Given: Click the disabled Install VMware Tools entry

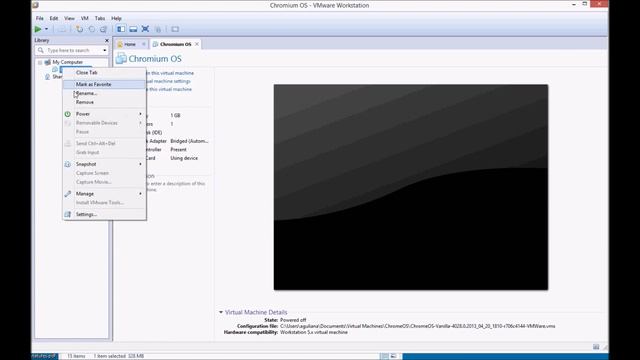Looking at the screenshot, I should [104, 203].
